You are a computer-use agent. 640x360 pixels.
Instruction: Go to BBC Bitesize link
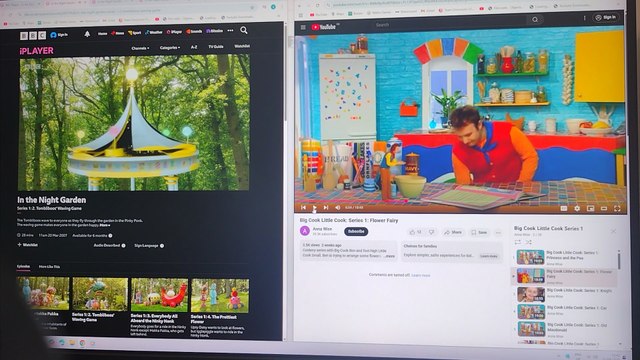[x=214, y=31]
